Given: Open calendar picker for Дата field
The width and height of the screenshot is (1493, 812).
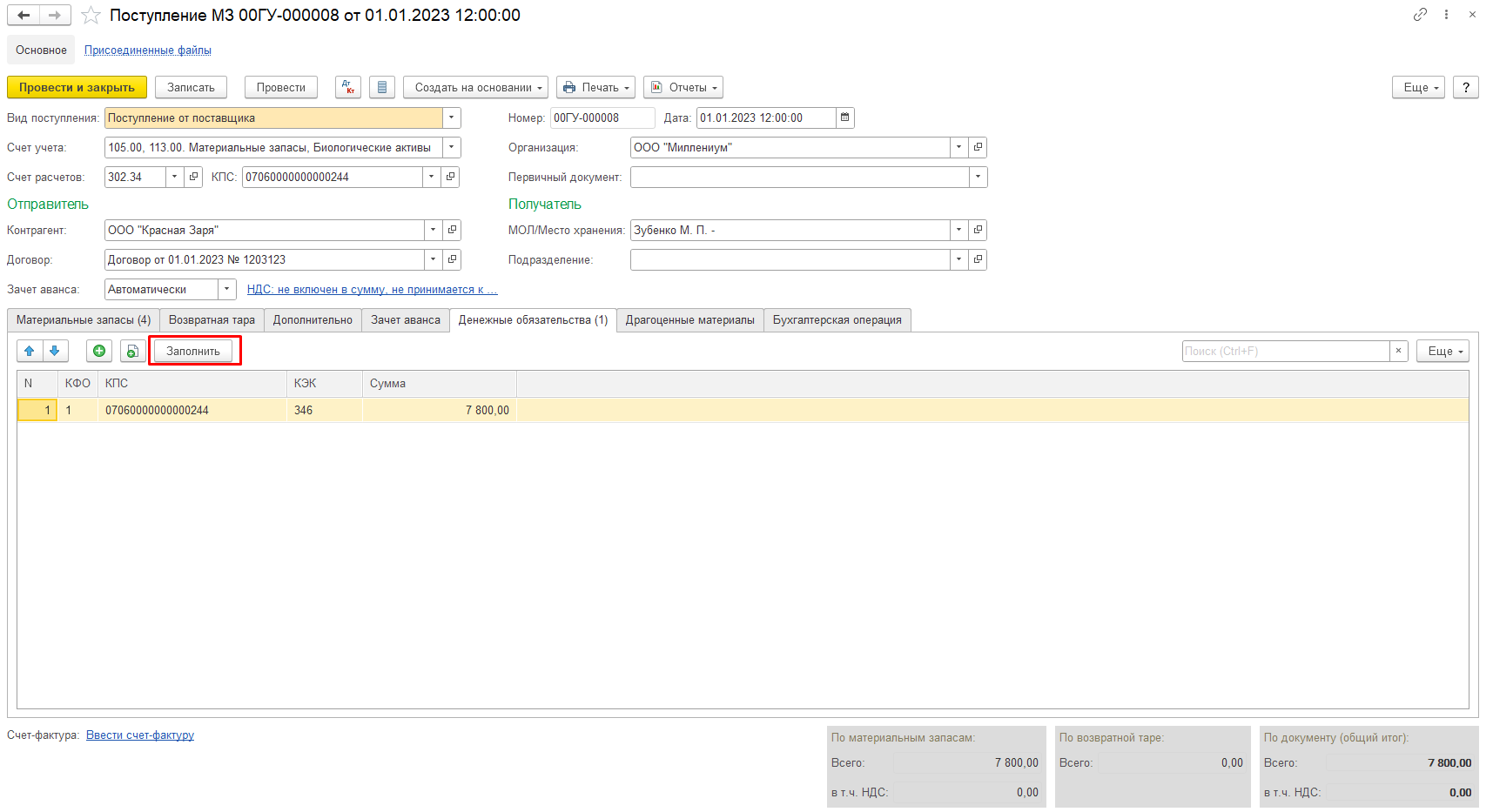Looking at the screenshot, I should coord(844,117).
